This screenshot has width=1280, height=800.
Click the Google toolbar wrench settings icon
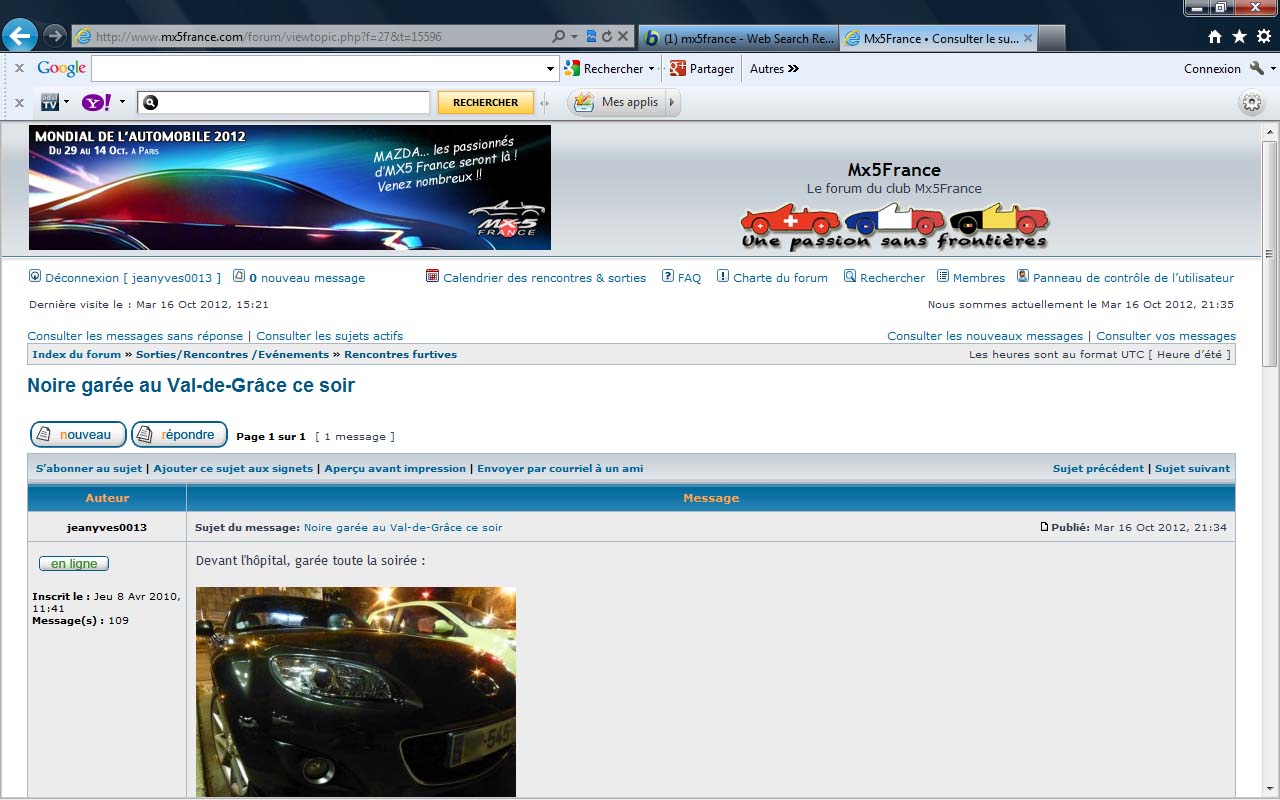coord(1257,69)
